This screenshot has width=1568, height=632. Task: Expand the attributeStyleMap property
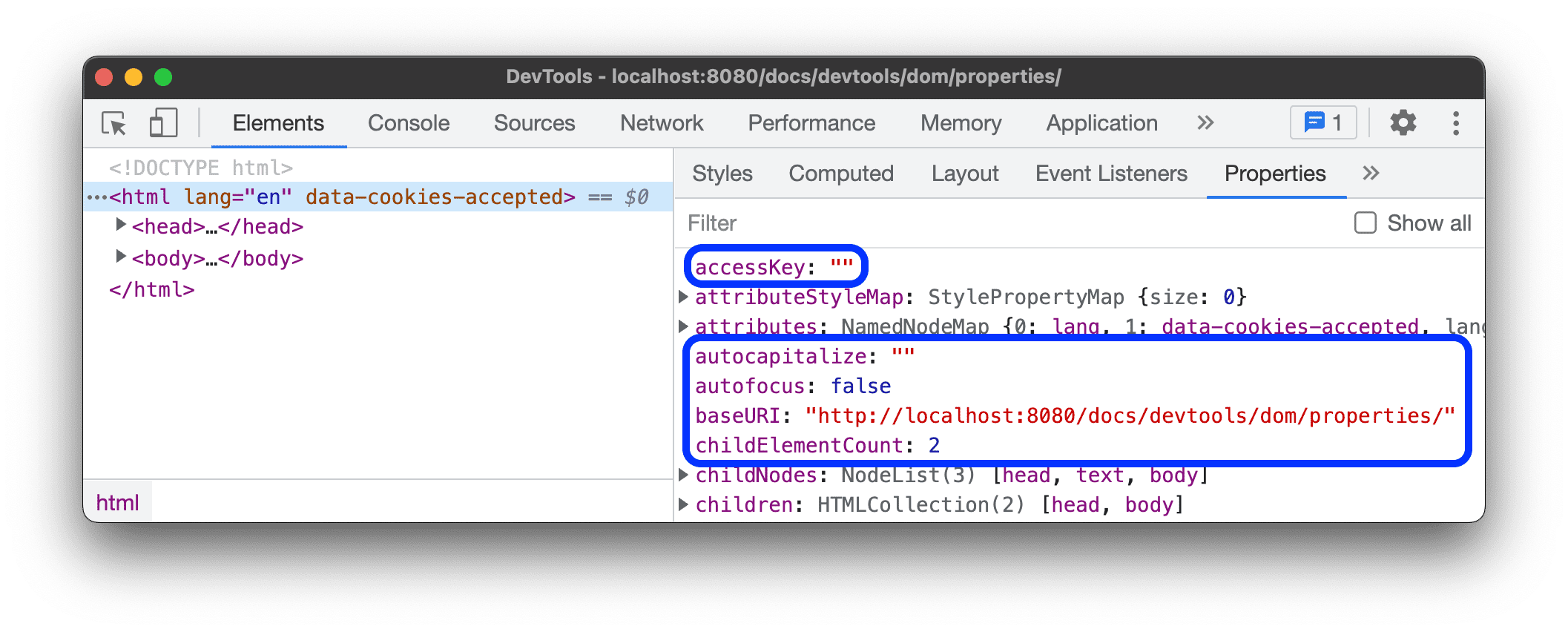click(684, 297)
